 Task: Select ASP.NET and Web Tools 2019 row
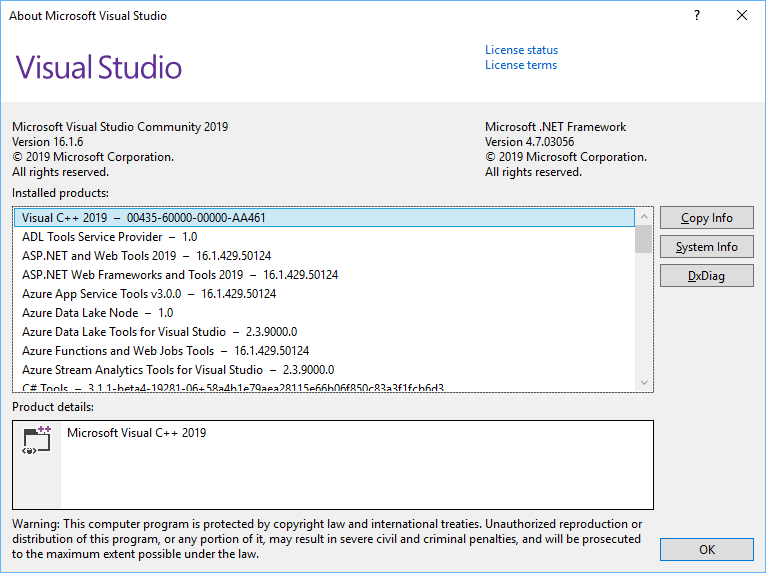point(324,256)
